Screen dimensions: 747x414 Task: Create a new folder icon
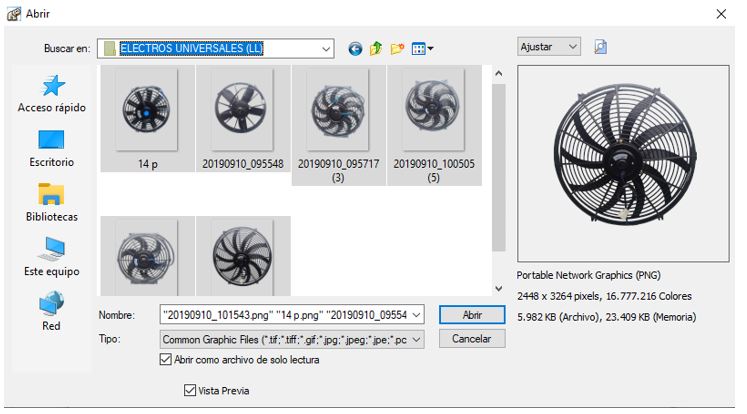tap(396, 48)
